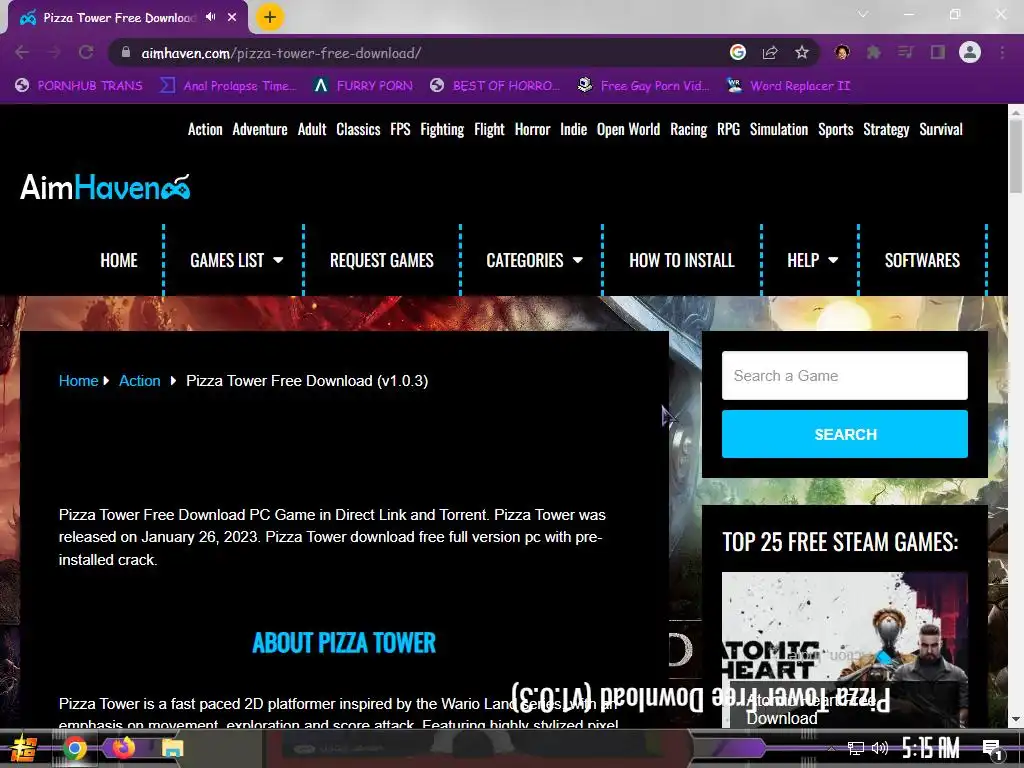Click the volume tray icon
The width and height of the screenshot is (1024, 768).
pos(880,748)
